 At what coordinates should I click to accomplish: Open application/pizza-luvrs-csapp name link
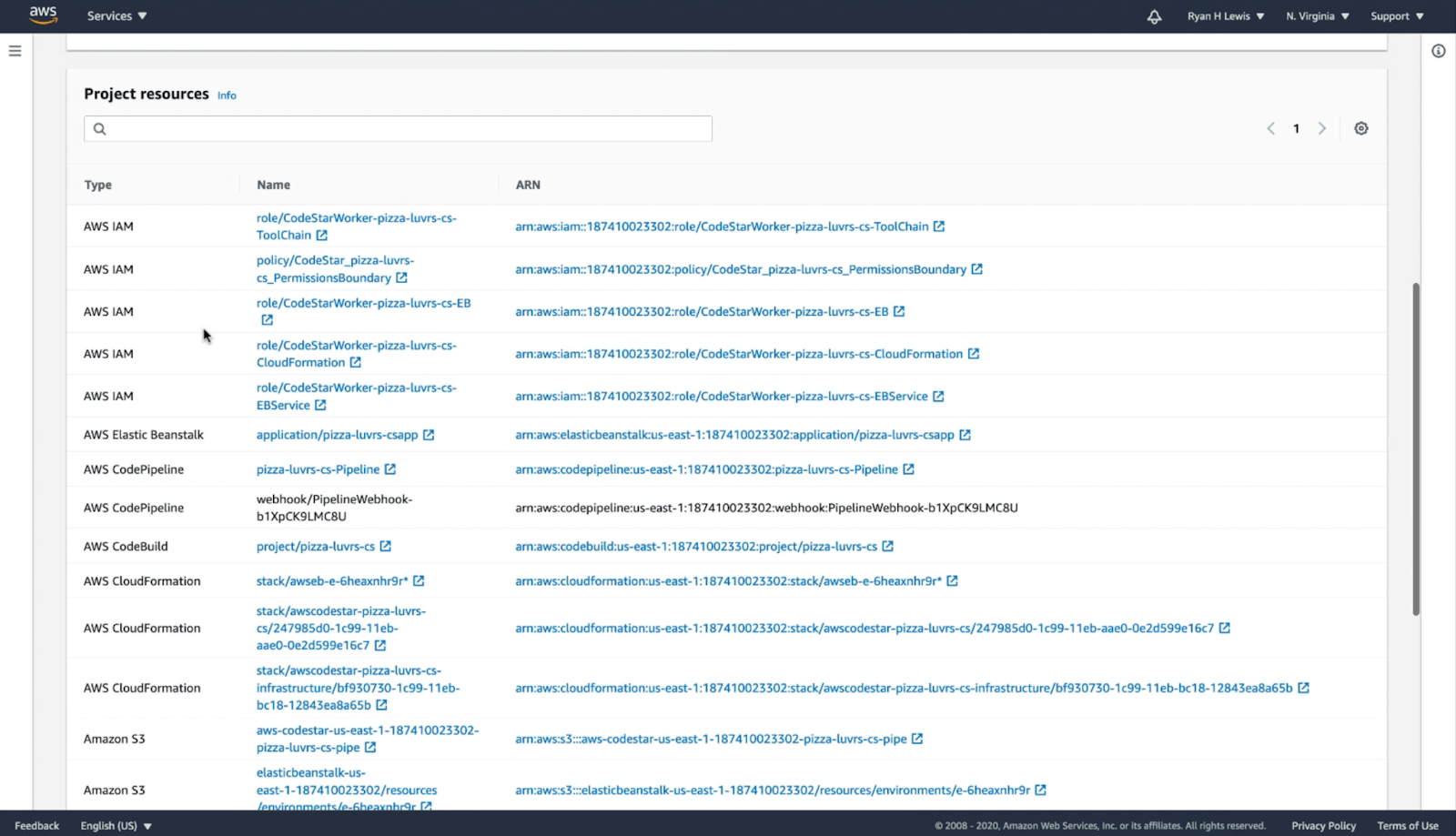coord(337,435)
